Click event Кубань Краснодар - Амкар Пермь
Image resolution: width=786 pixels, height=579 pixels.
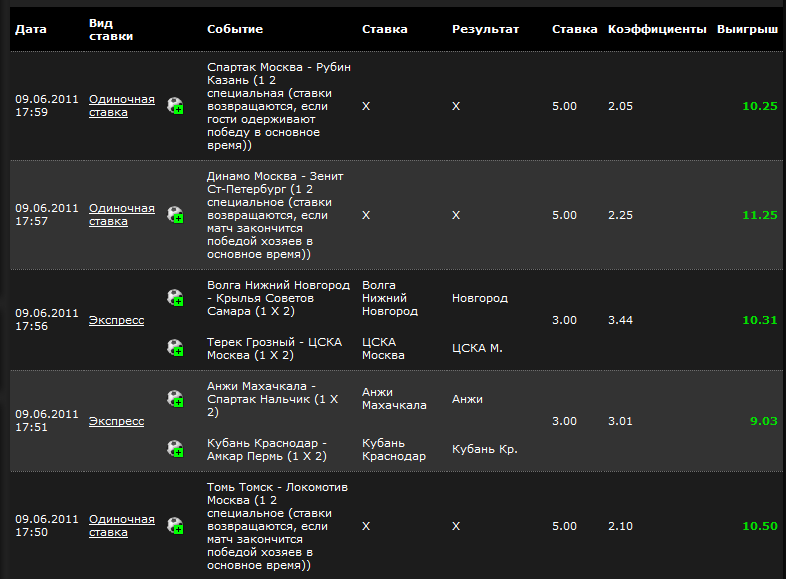[x=267, y=450]
